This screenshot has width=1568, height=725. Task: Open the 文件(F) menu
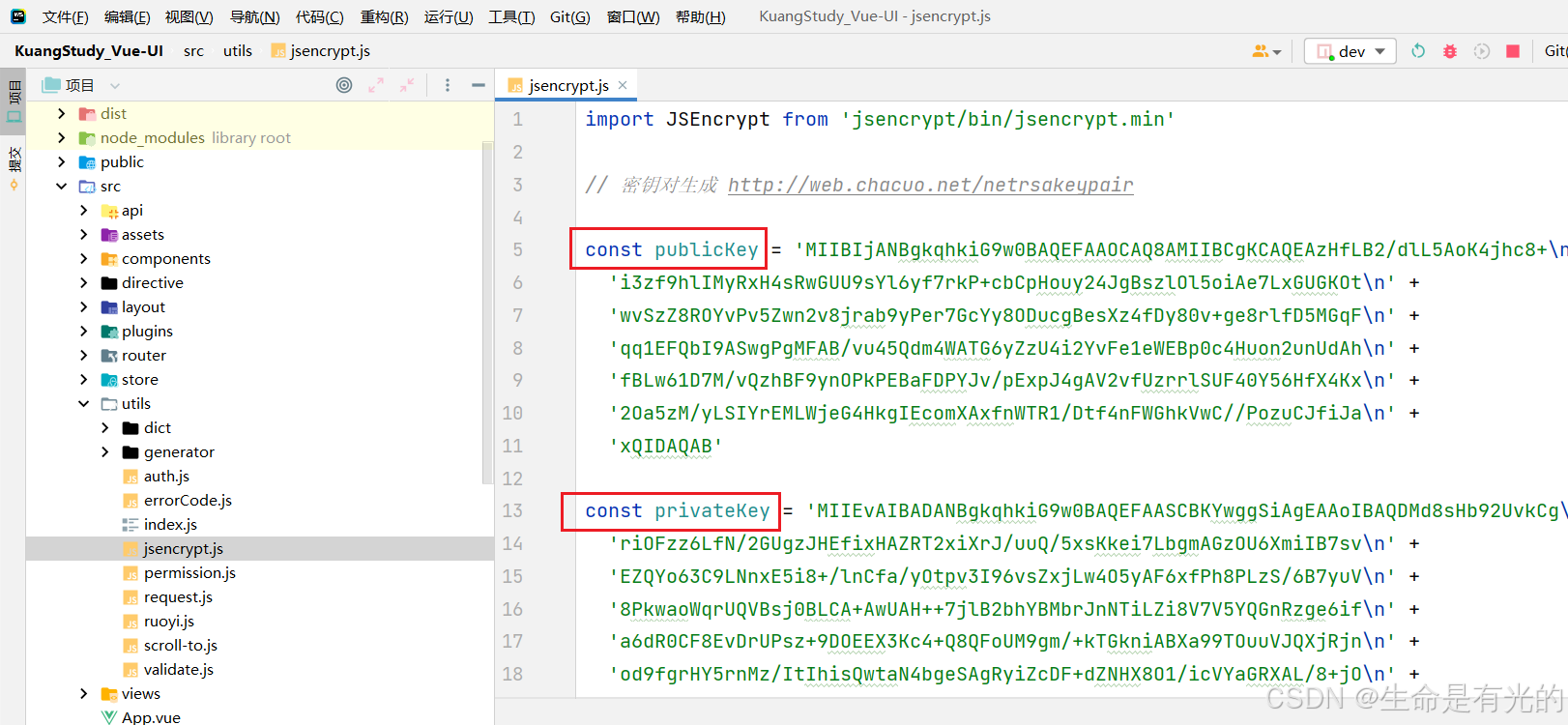coord(65,17)
